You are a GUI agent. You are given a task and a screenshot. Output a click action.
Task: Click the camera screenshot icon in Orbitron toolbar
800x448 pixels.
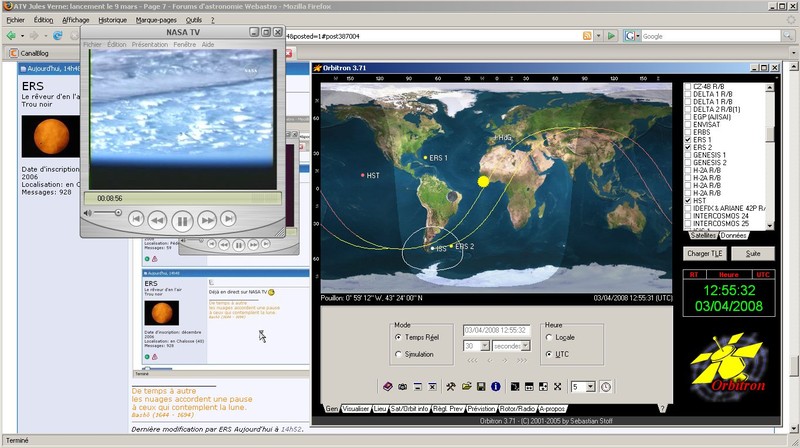click(403, 387)
